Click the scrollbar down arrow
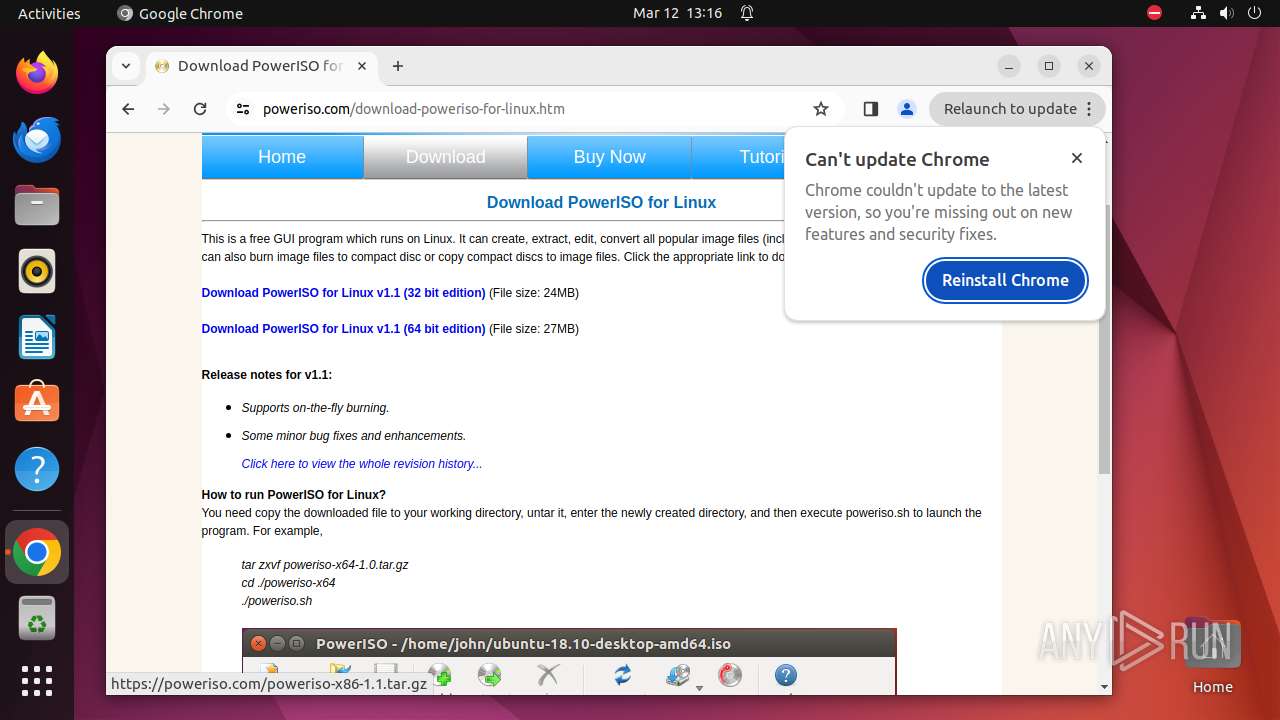 pos(1104,687)
